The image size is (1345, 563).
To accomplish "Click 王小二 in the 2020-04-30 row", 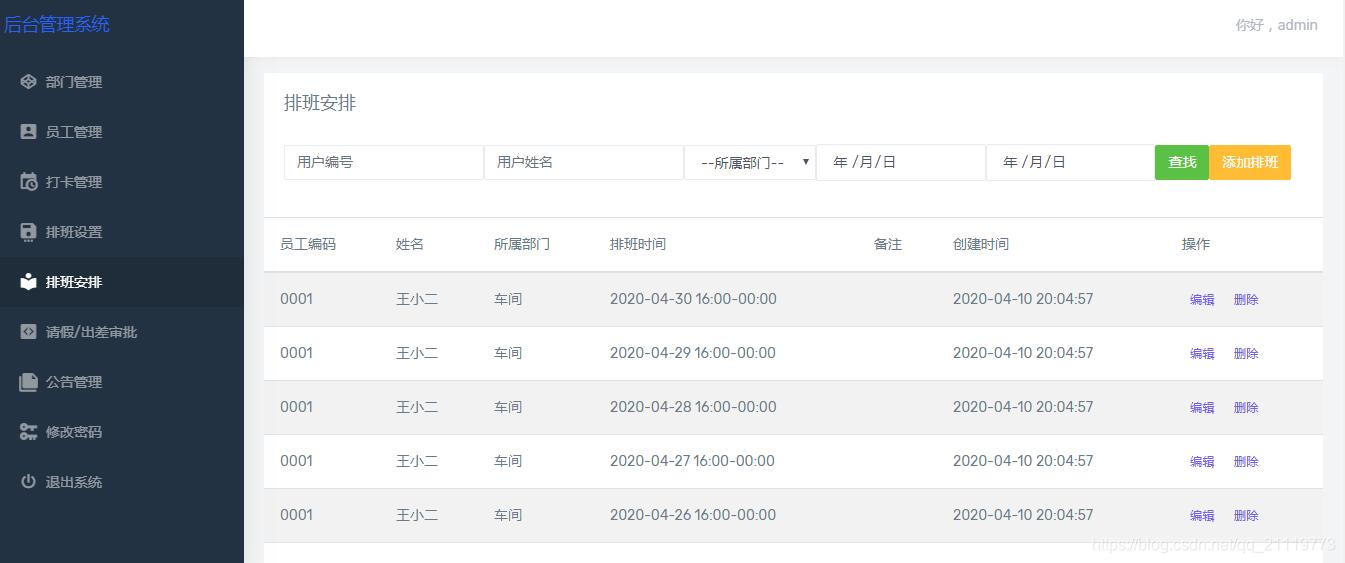I will 417,299.
